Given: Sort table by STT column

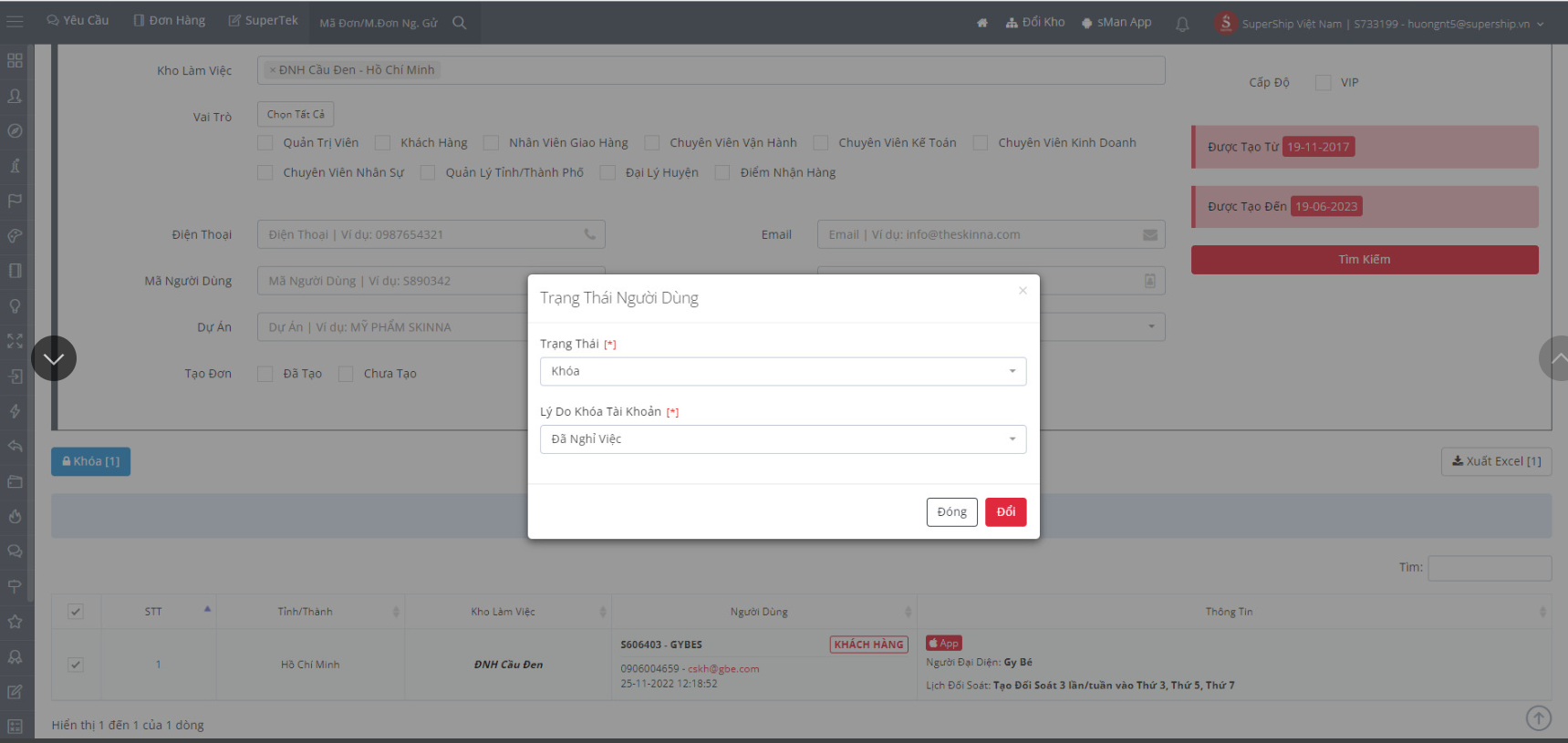Looking at the screenshot, I should (159, 612).
